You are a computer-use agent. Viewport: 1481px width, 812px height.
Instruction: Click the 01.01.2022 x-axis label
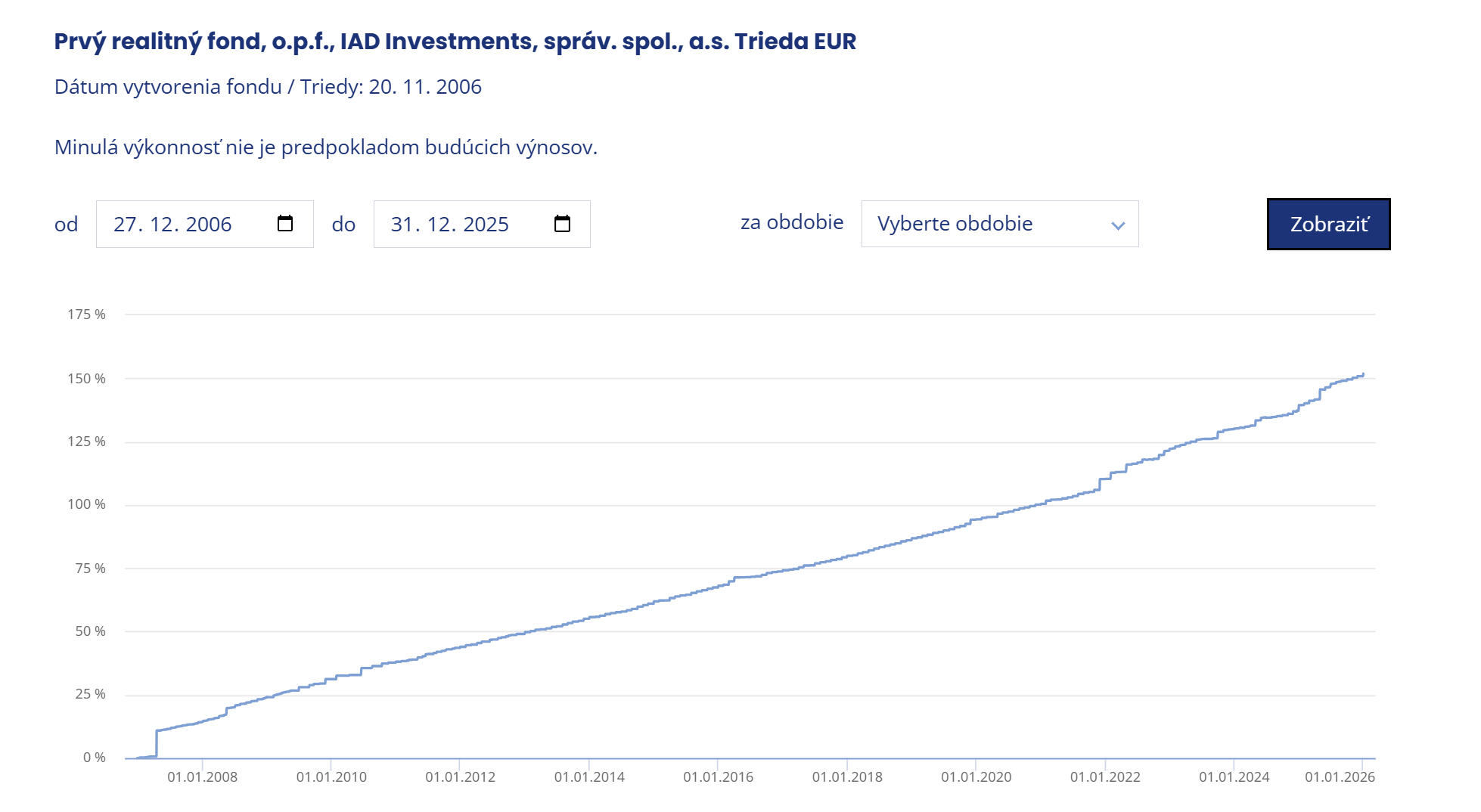[1104, 776]
